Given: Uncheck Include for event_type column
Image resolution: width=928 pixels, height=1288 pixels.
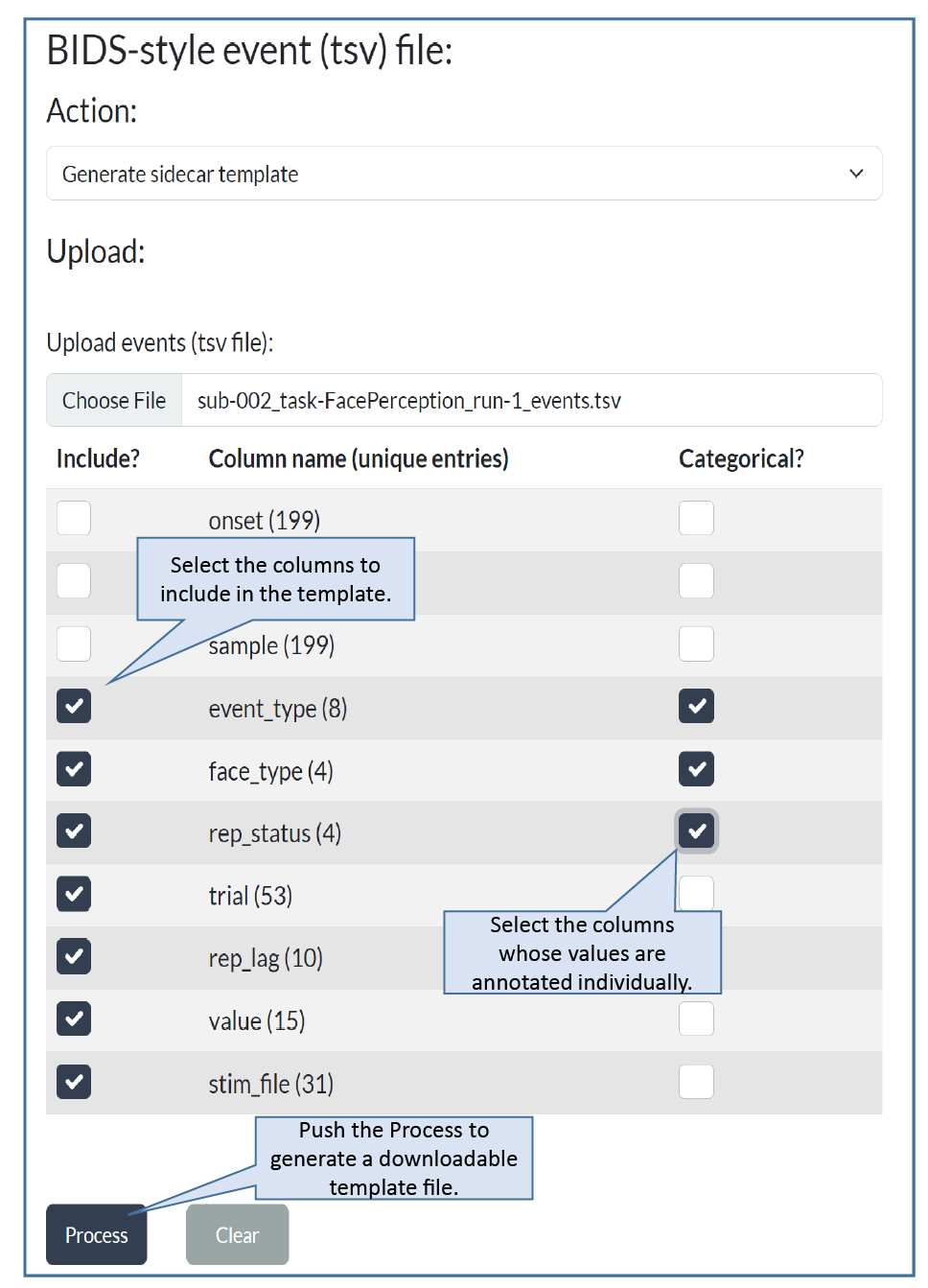Looking at the screenshot, I should click(74, 706).
